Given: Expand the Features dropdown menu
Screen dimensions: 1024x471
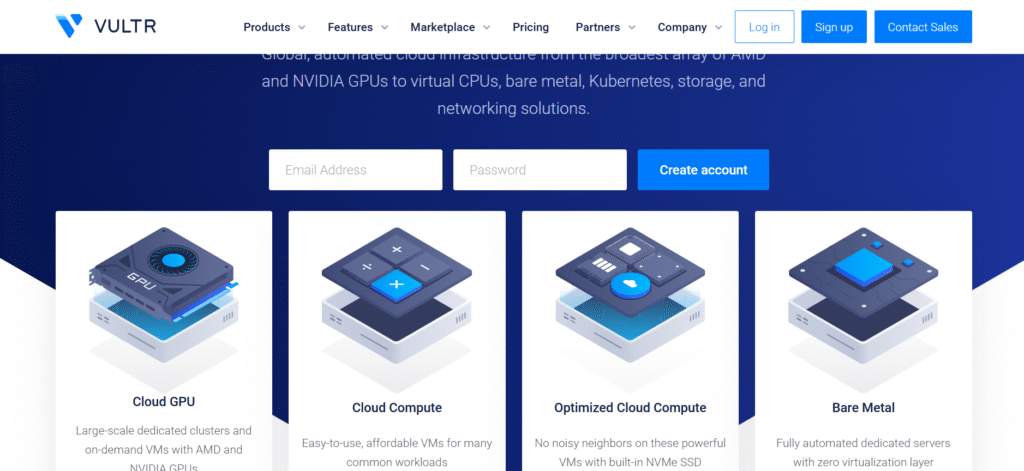Looking at the screenshot, I should click(357, 27).
